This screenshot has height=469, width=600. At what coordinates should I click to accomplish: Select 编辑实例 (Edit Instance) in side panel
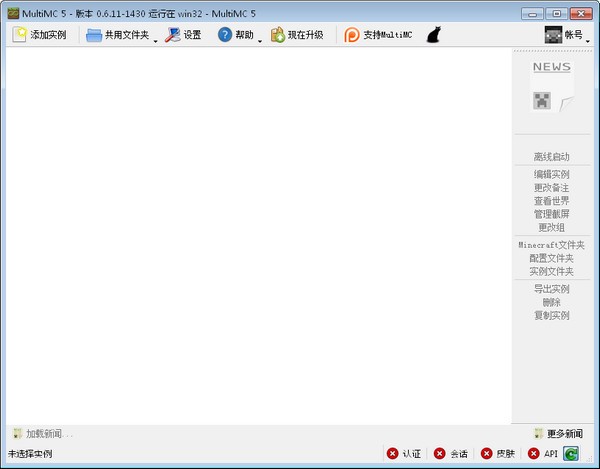coord(551,174)
